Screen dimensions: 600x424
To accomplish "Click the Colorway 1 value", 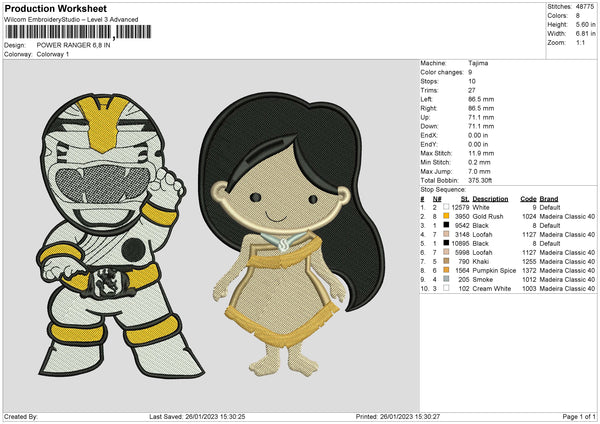I will 53,54.
